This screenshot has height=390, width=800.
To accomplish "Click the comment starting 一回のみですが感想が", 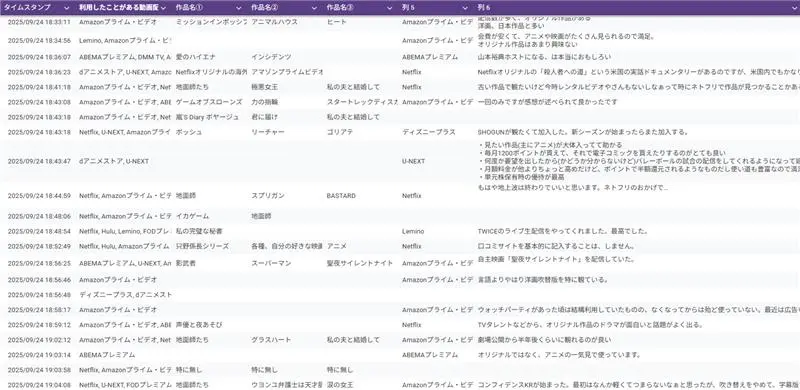I will 547,102.
